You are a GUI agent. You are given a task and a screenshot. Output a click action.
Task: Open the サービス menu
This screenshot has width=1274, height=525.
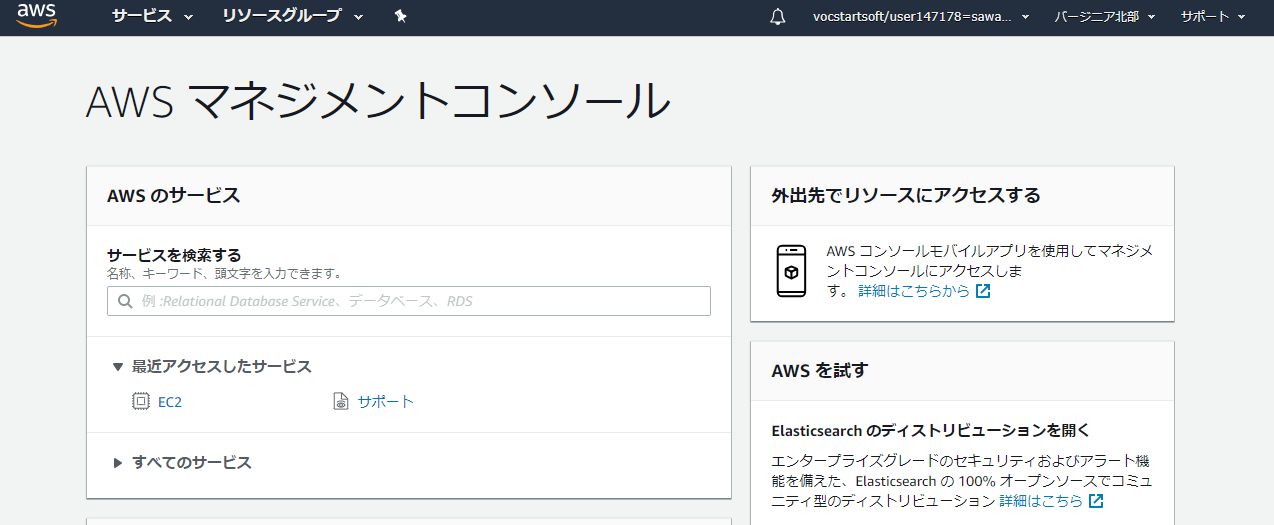pos(152,16)
